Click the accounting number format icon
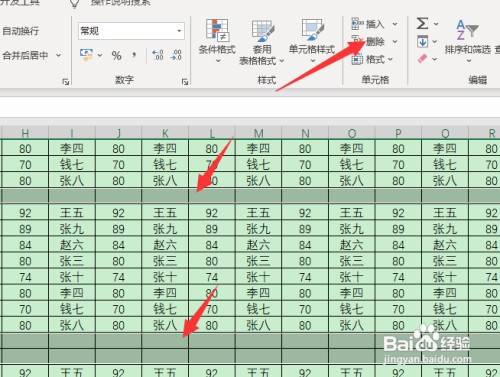The width and height of the screenshot is (500, 377). tap(86, 55)
